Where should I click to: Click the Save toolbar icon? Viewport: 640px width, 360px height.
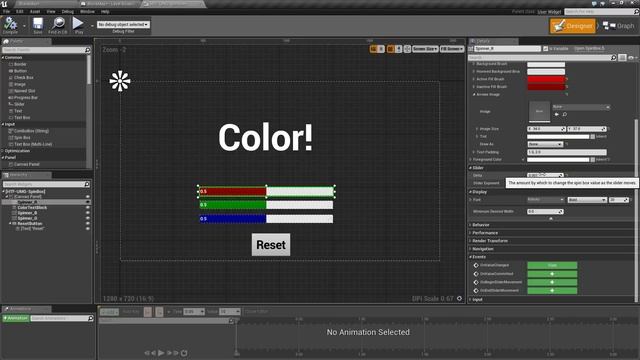pos(38,25)
